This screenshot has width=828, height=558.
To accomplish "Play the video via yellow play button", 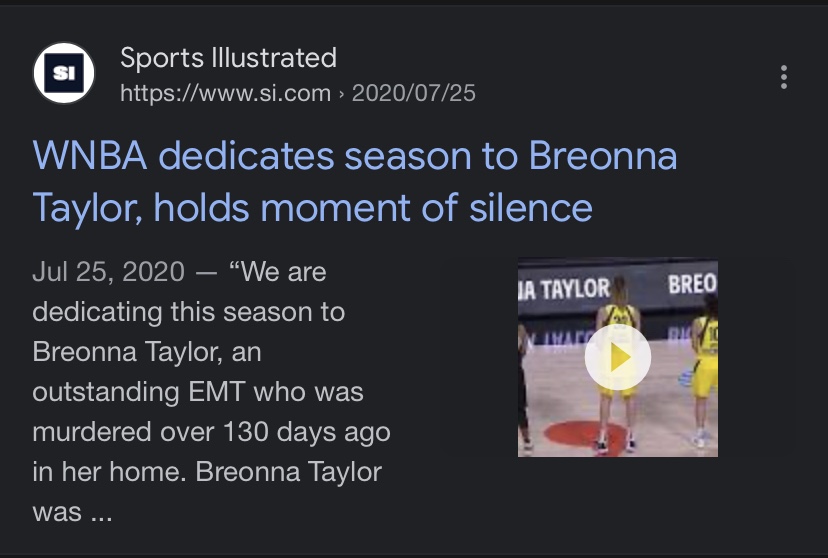I will [x=618, y=357].
